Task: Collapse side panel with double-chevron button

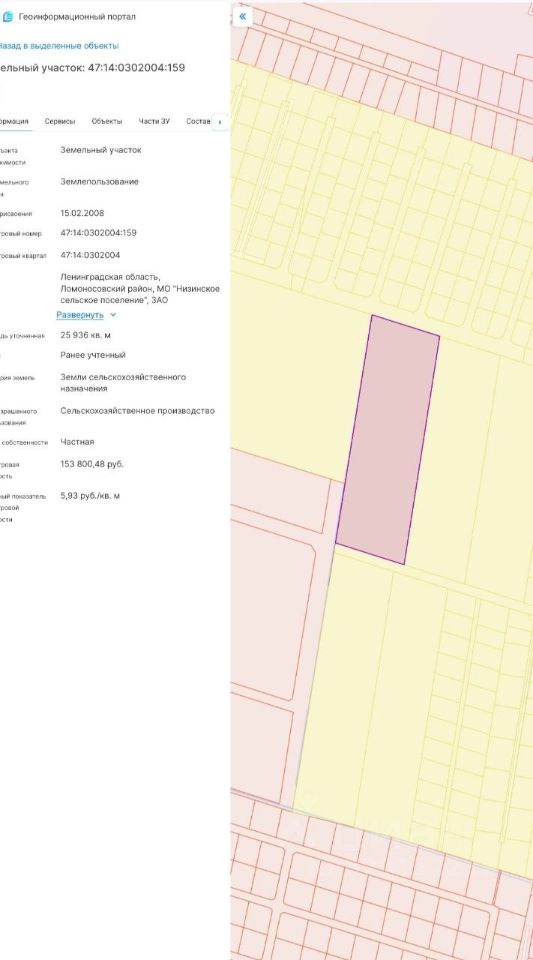Action: [242, 17]
